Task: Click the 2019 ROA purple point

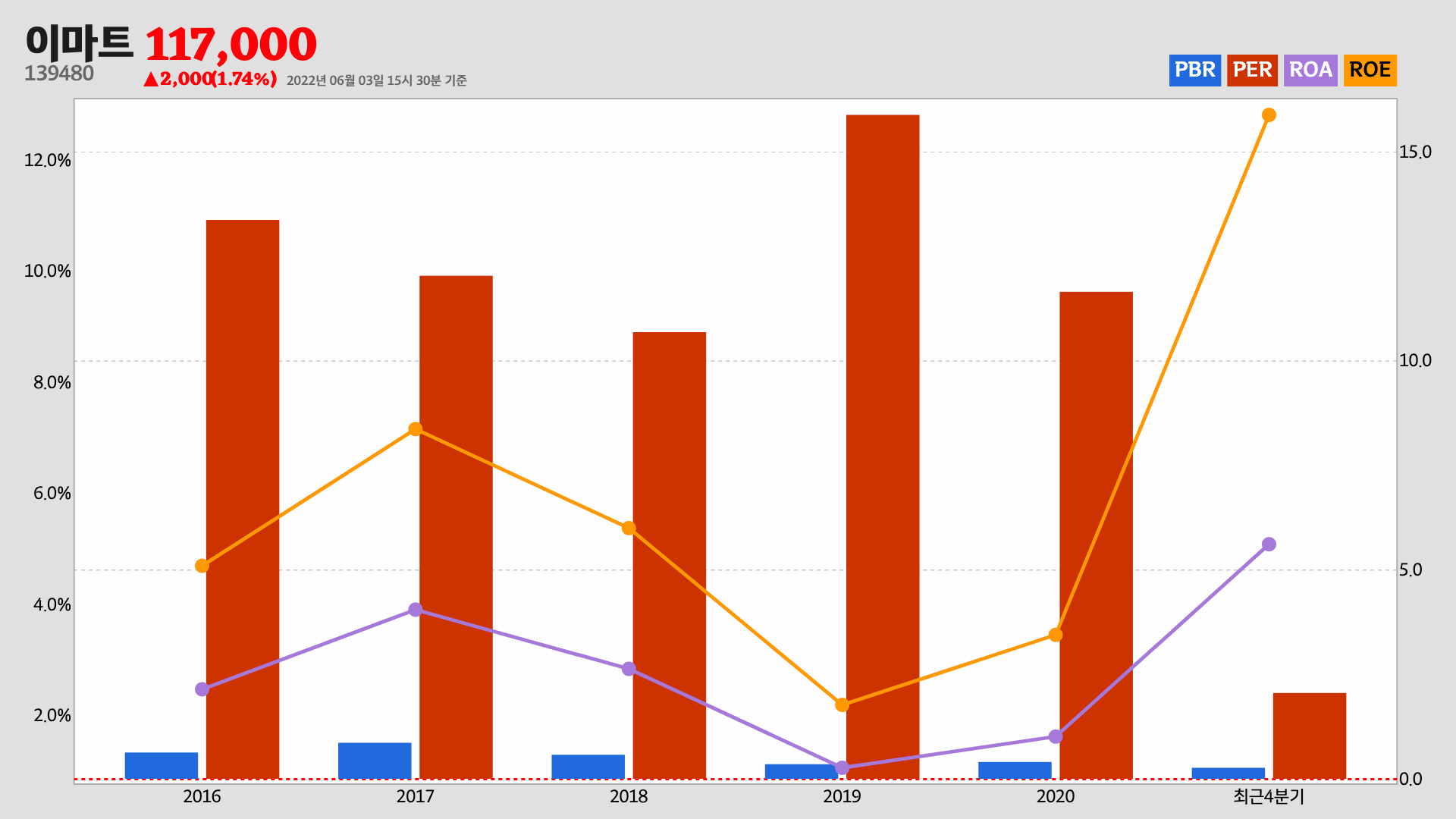Action: click(x=842, y=767)
